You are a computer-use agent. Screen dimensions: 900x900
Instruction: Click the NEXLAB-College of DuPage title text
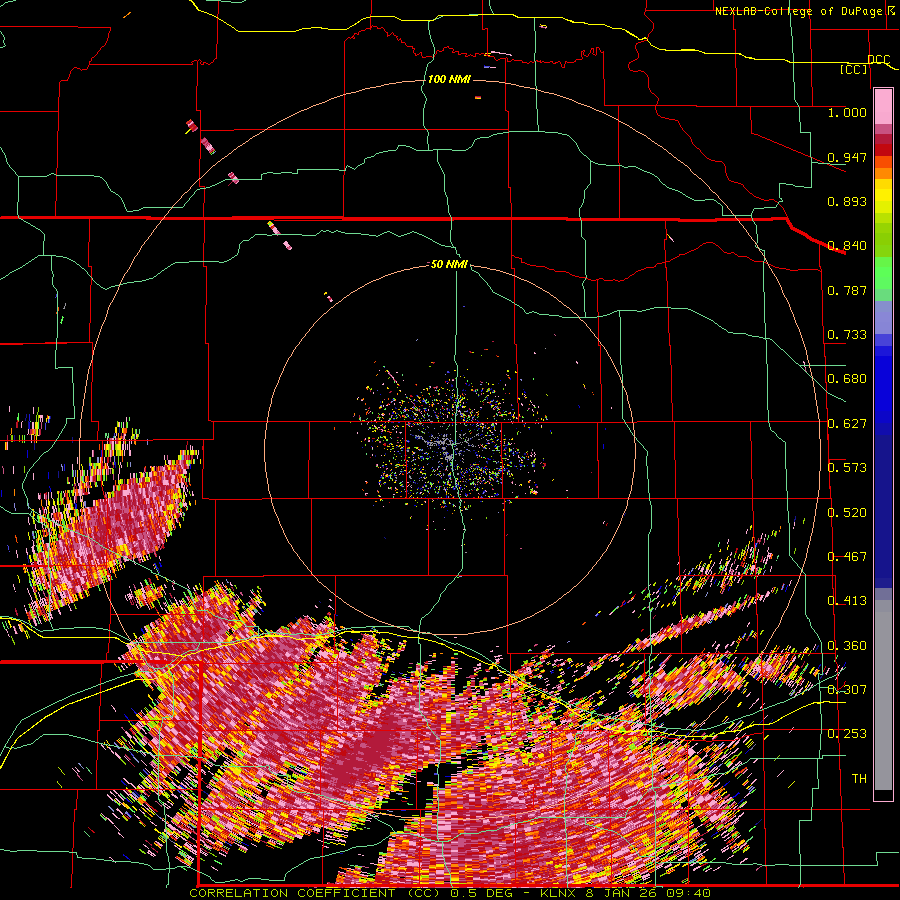tap(798, 11)
